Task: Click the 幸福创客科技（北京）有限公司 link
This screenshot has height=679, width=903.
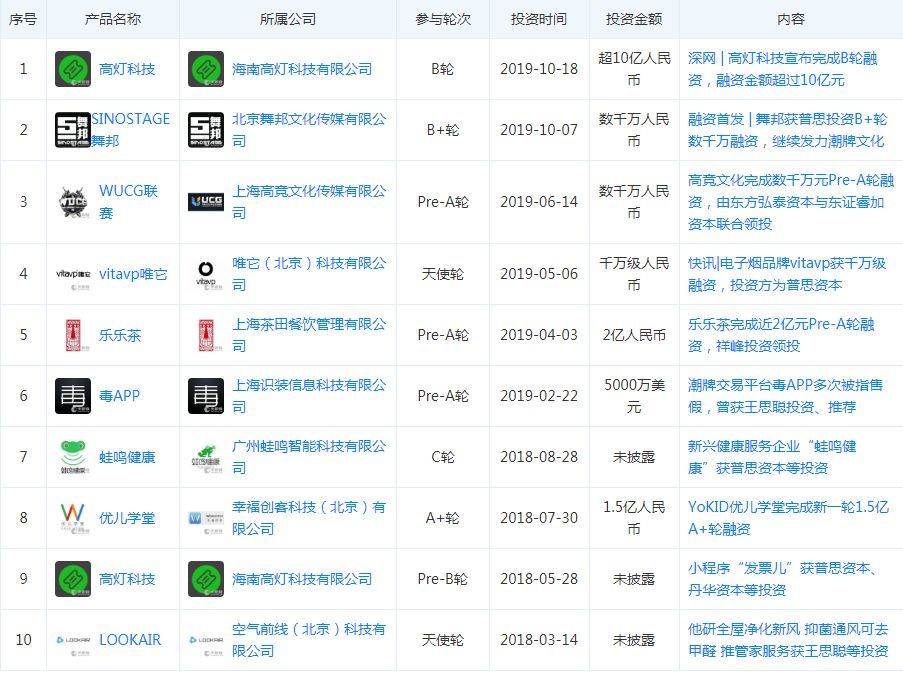Action: pos(309,518)
